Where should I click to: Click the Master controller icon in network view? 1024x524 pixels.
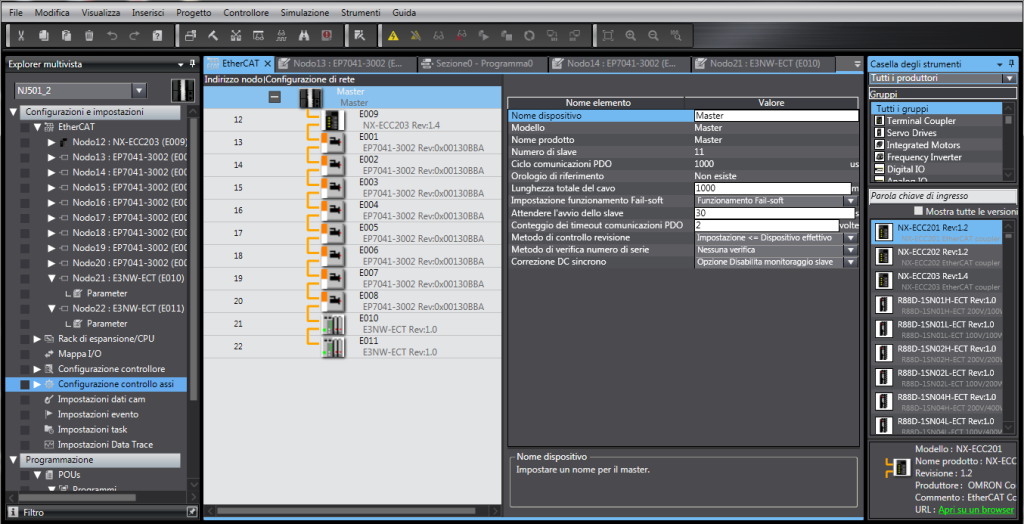[x=312, y=98]
